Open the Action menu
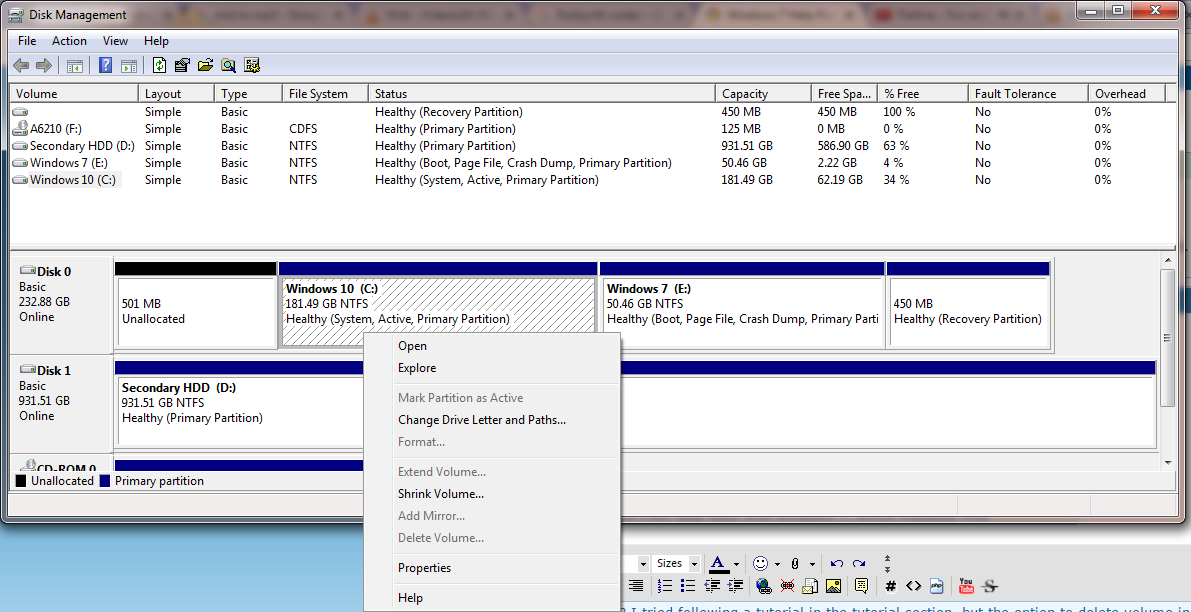Viewport: 1191px width, 612px height. [x=69, y=41]
